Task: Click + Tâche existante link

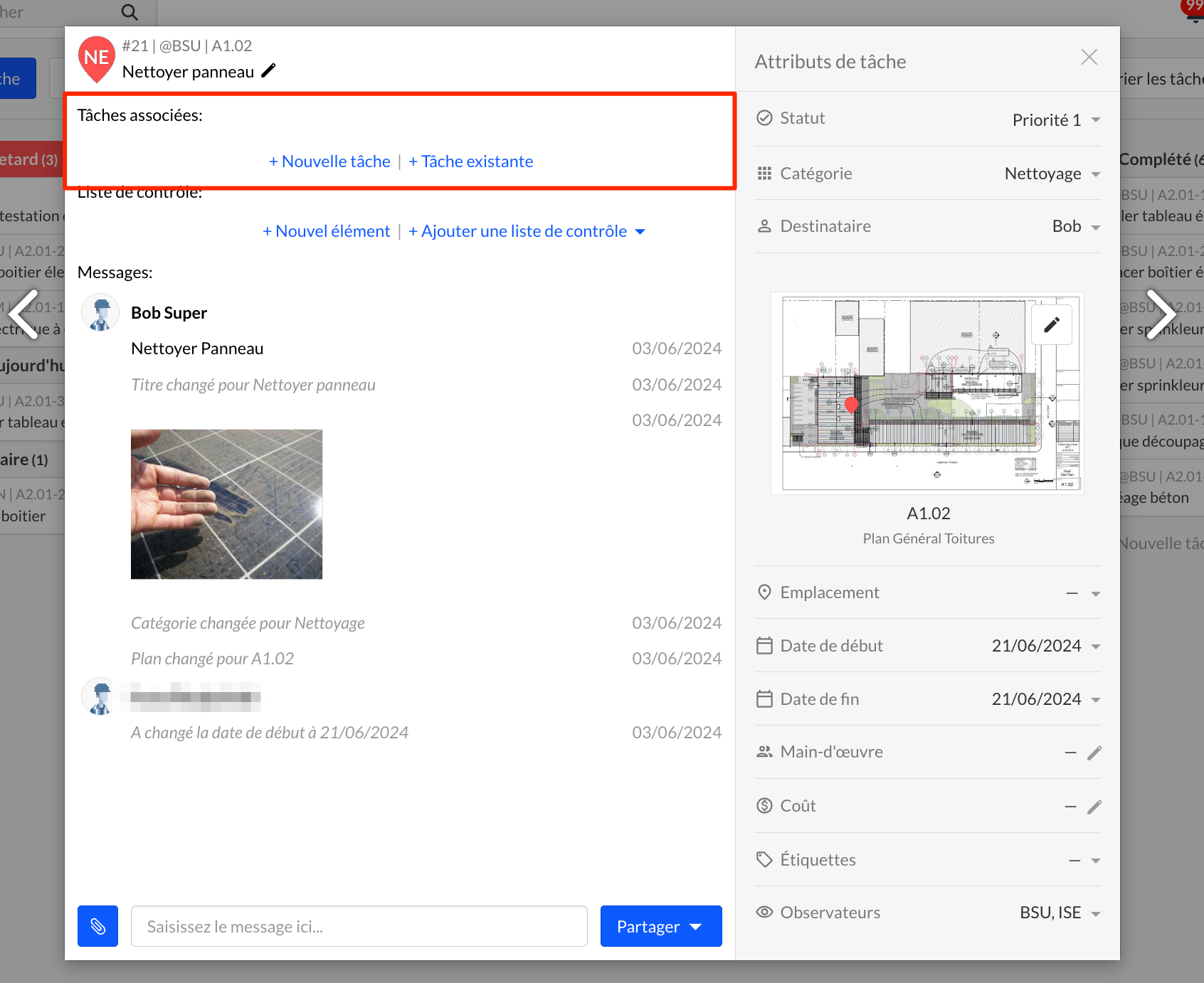Action: click(470, 161)
